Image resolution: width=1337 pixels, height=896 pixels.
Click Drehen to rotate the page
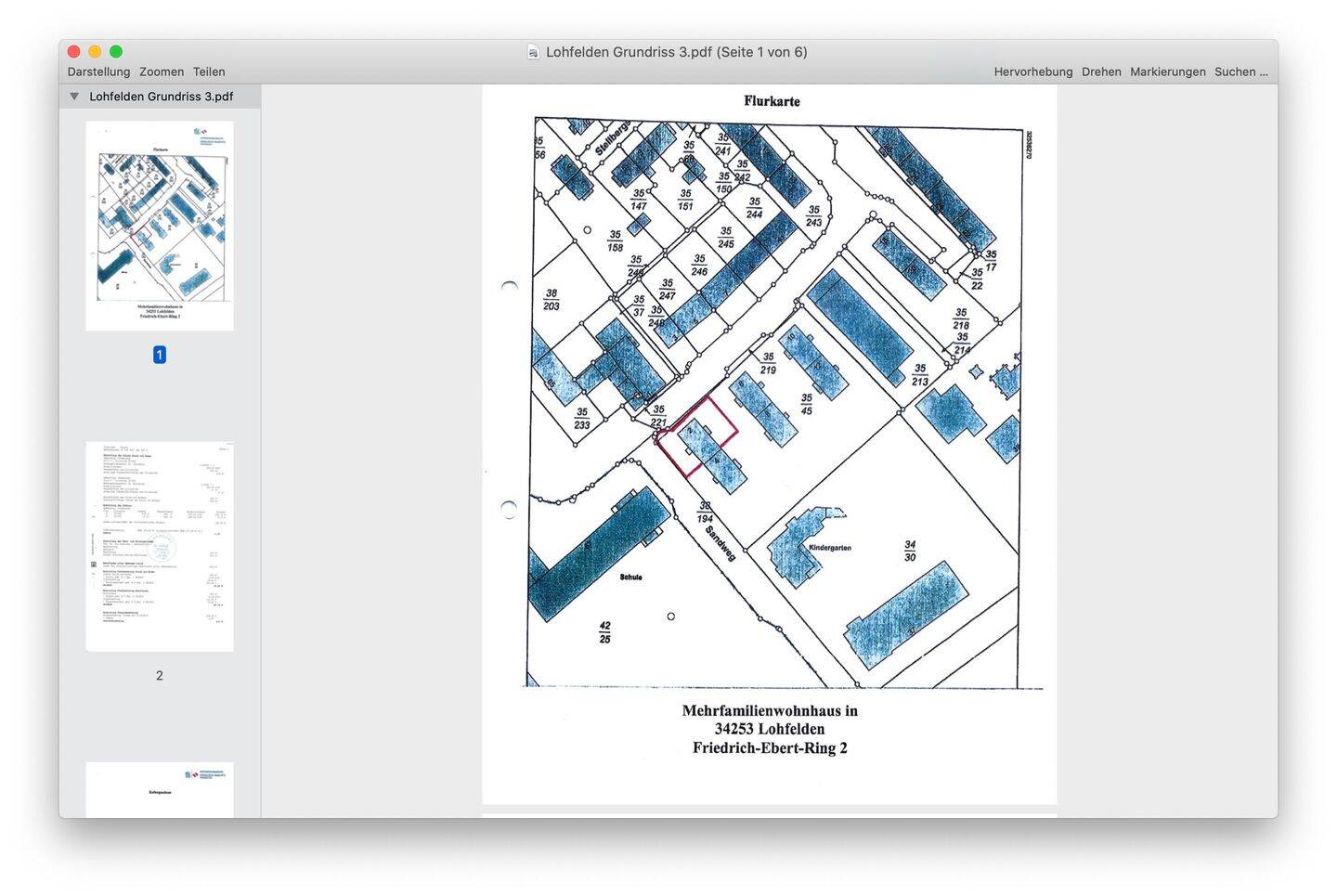click(1101, 71)
